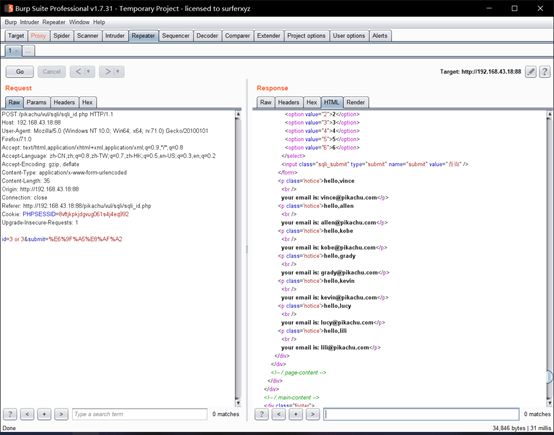Image resolution: width=554 pixels, height=435 pixels.
Task: Add new Repeater tab with ellipsis
Action: pos(28,51)
